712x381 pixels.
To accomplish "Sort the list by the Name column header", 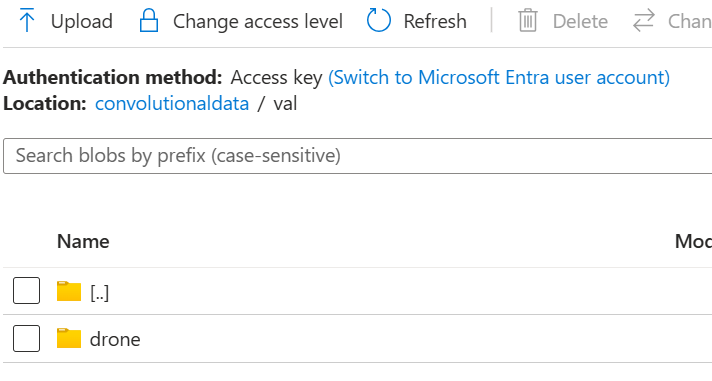I will 83,242.
